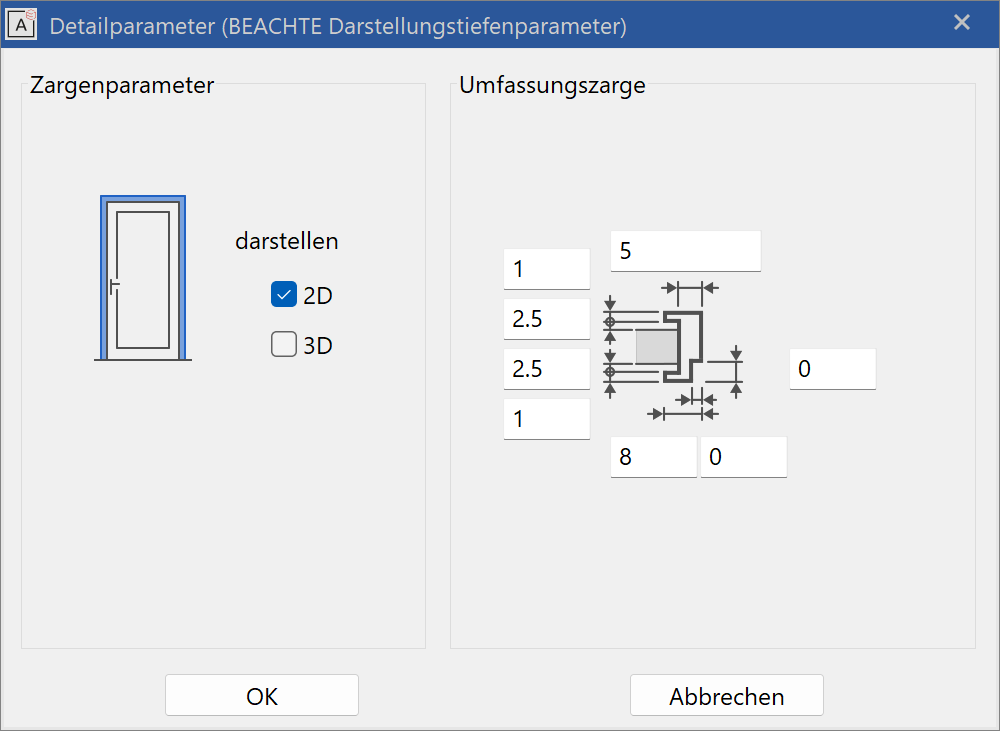The image size is (1000, 731).
Task: Click the application icon in the title bar
Action: (x=21, y=24)
